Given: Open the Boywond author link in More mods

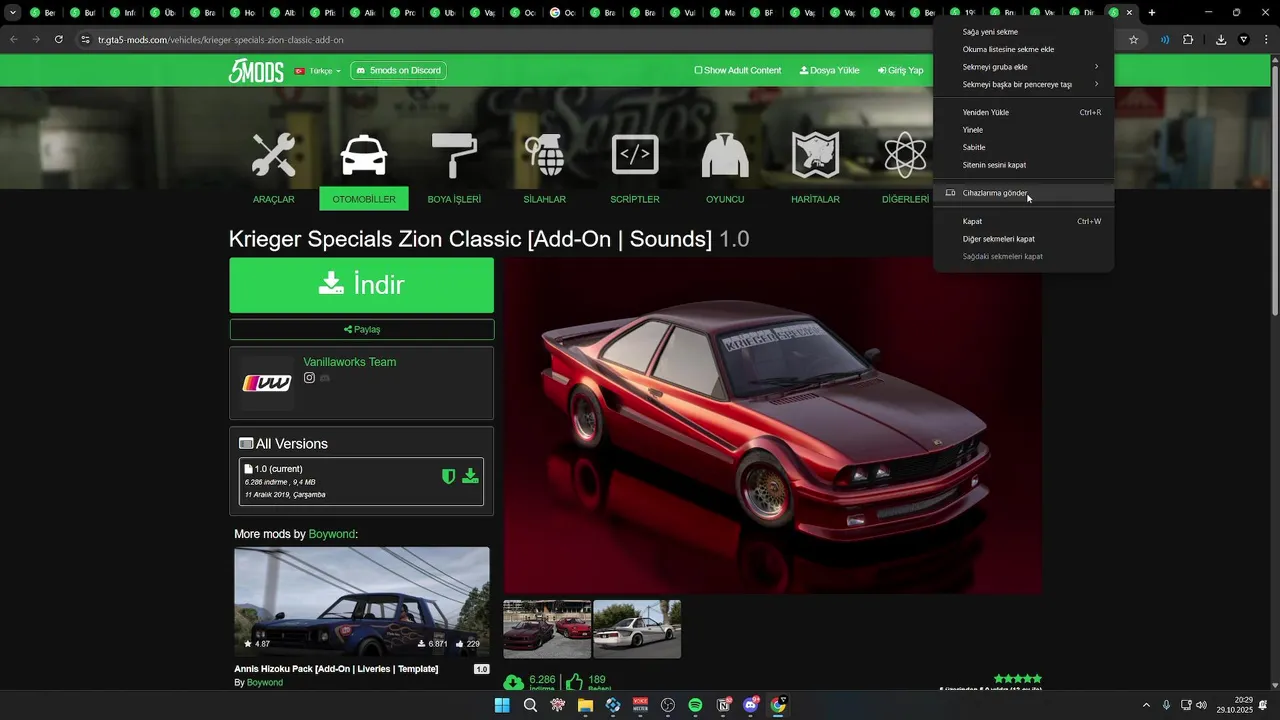Looking at the screenshot, I should pyautogui.click(x=332, y=534).
